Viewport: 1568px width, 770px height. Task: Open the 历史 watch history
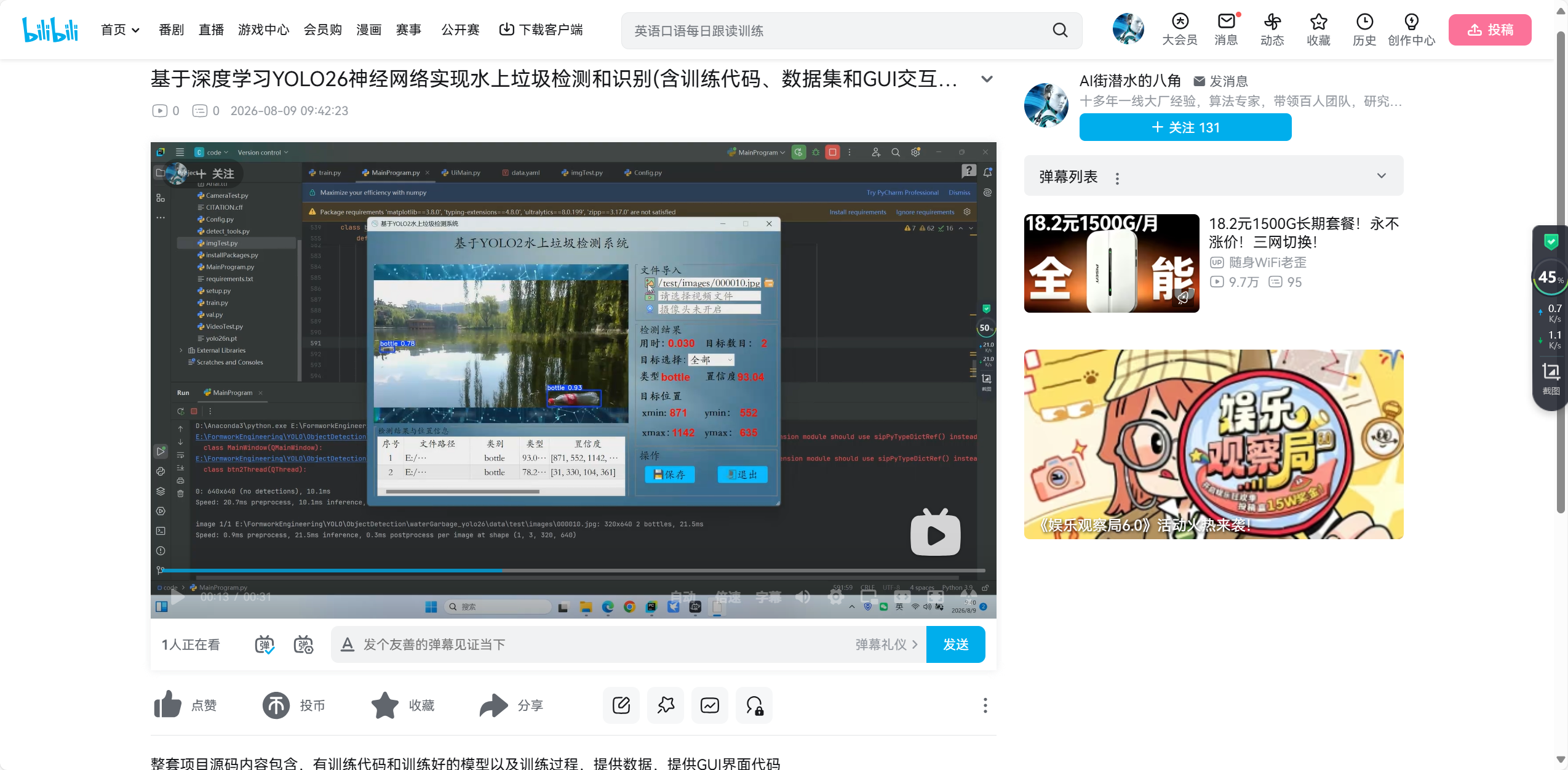(1364, 30)
